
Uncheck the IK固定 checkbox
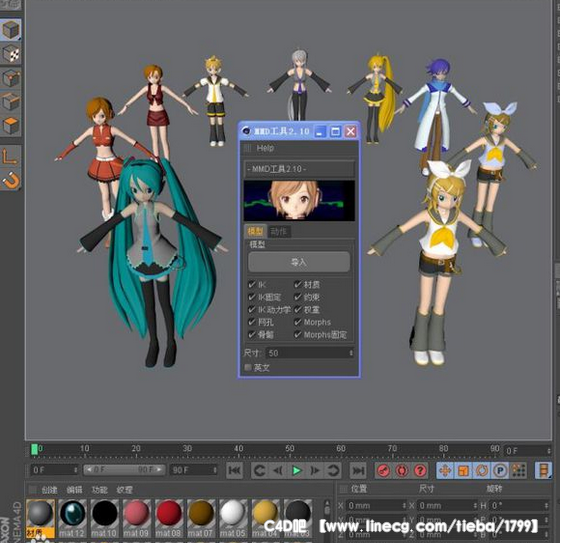coord(251,297)
